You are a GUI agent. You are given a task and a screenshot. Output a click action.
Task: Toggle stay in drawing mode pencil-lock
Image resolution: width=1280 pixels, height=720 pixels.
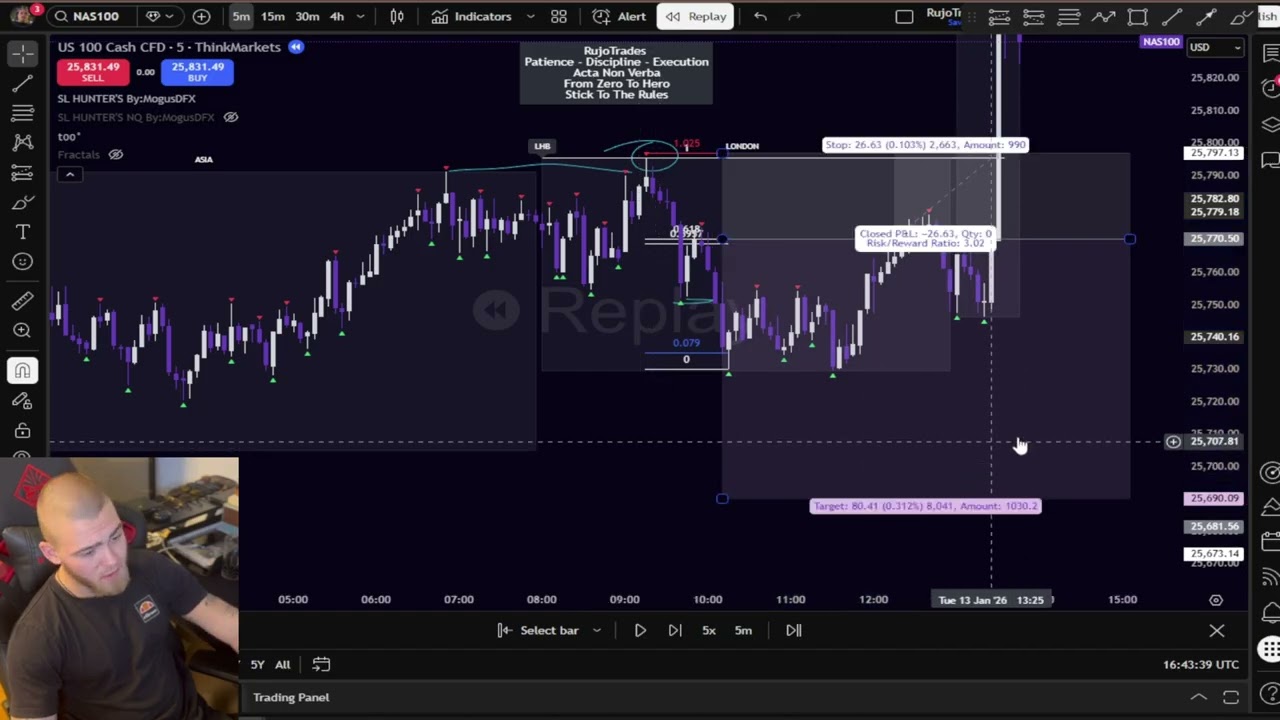click(x=22, y=401)
